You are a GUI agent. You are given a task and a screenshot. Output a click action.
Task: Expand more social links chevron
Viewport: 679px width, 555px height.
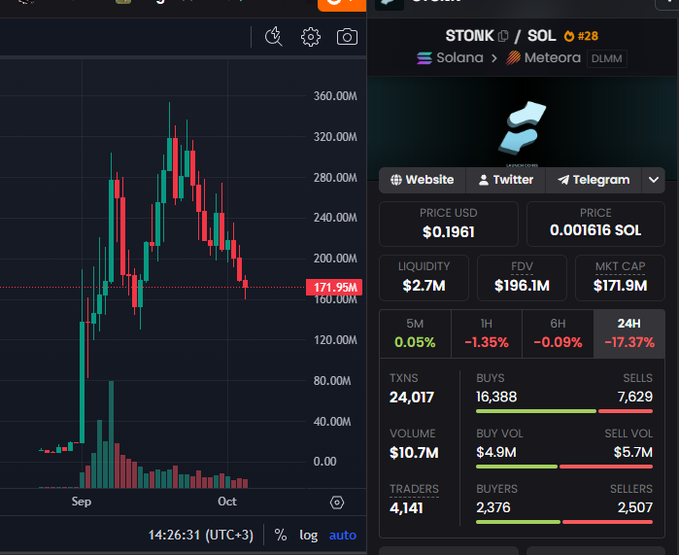[653, 180]
